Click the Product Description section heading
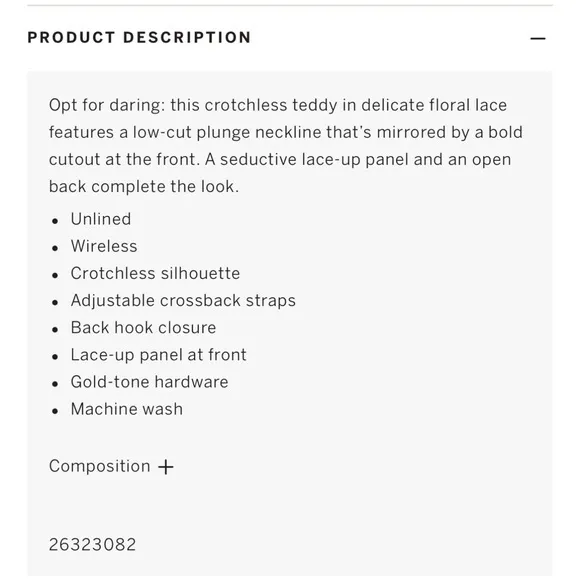The image size is (580, 580). pos(139,38)
